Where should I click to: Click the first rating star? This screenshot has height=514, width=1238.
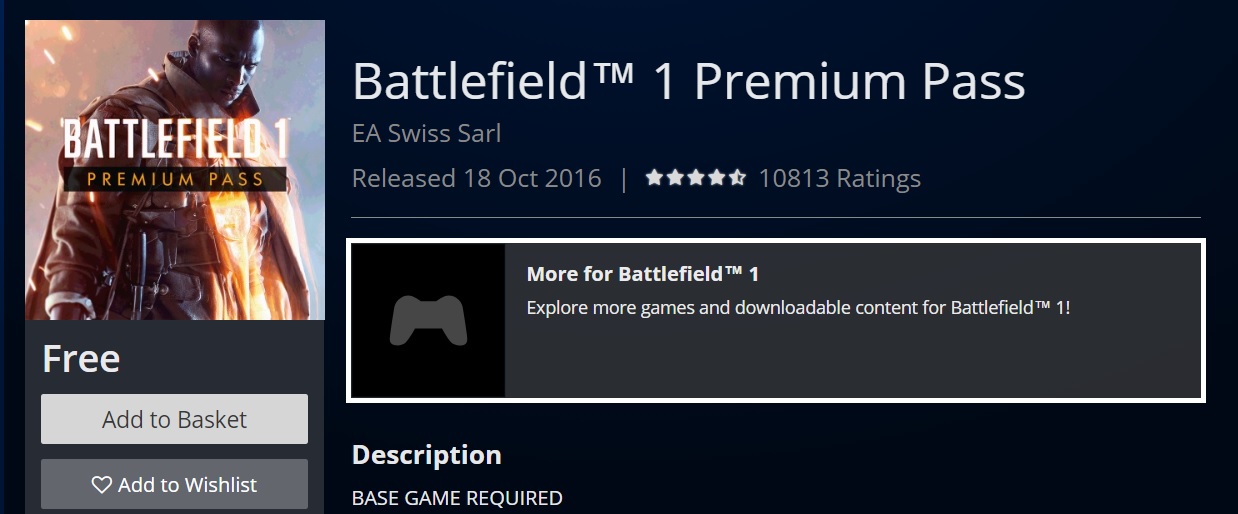tap(654, 179)
